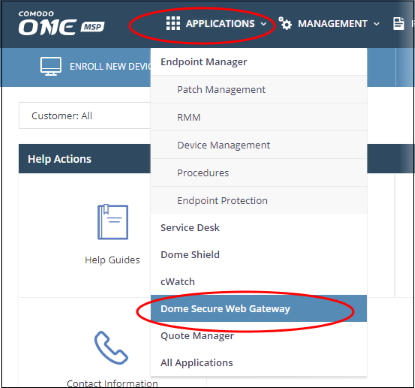Open Quote Manager from the menu
415x388 pixels.
pos(259,336)
